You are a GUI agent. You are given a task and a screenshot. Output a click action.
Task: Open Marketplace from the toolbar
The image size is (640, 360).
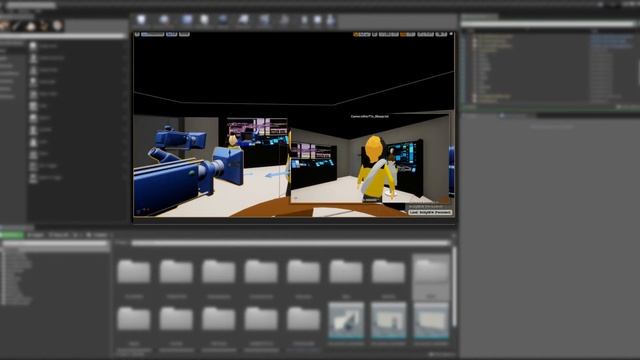coord(204,20)
